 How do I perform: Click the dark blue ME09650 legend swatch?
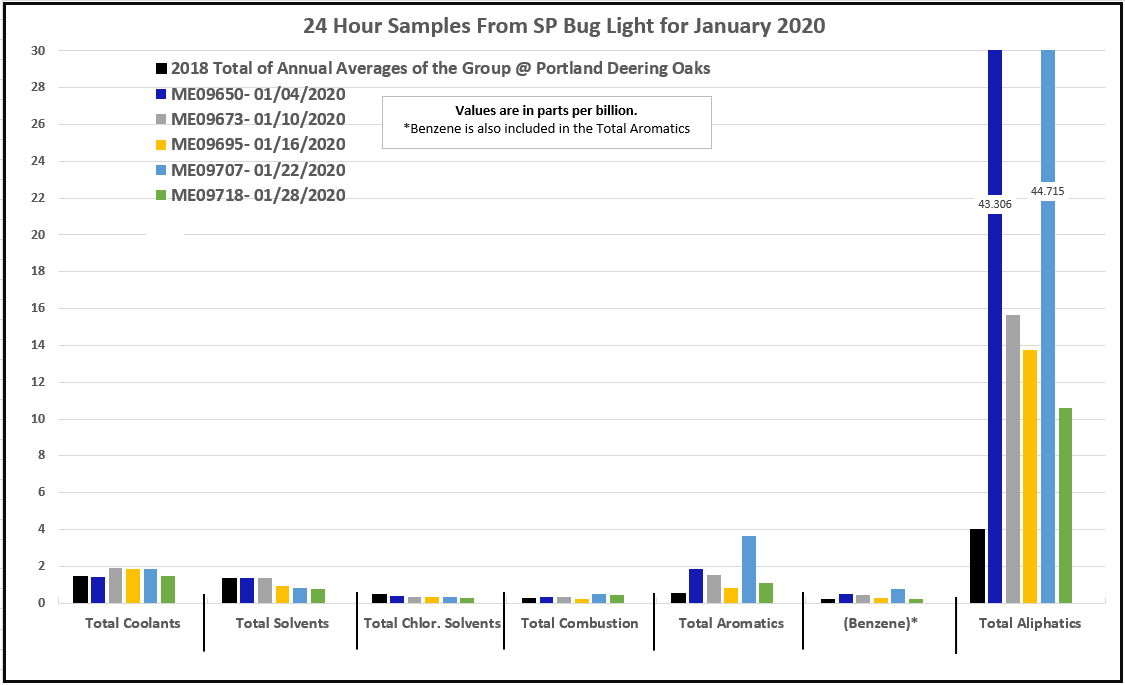pos(160,94)
